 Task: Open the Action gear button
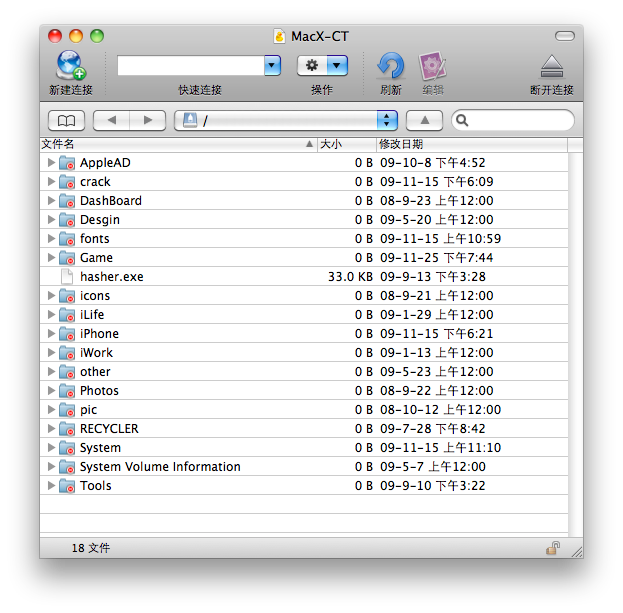(x=312, y=66)
